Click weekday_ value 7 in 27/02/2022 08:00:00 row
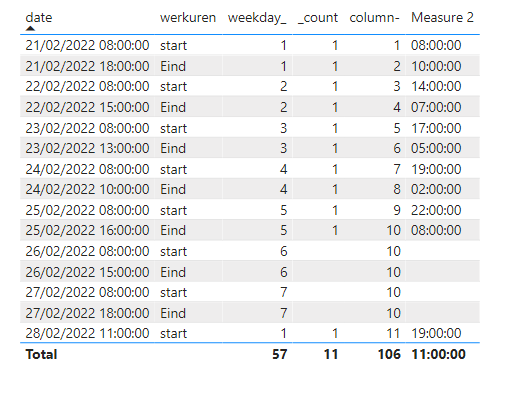 283,292
